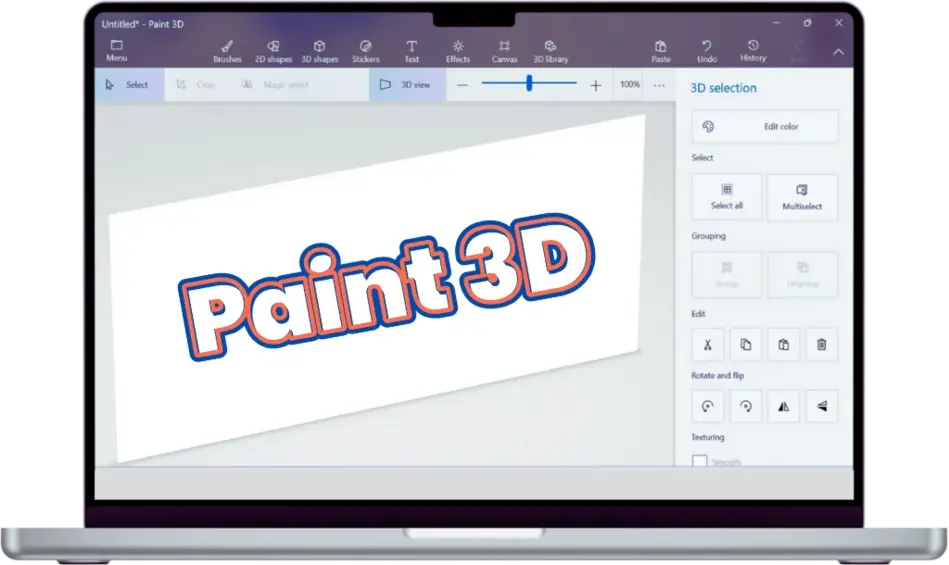Image resolution: width=949 pixels, height=565 pixels.
Task: Open the three-dot more options menu
Action: 659,85
